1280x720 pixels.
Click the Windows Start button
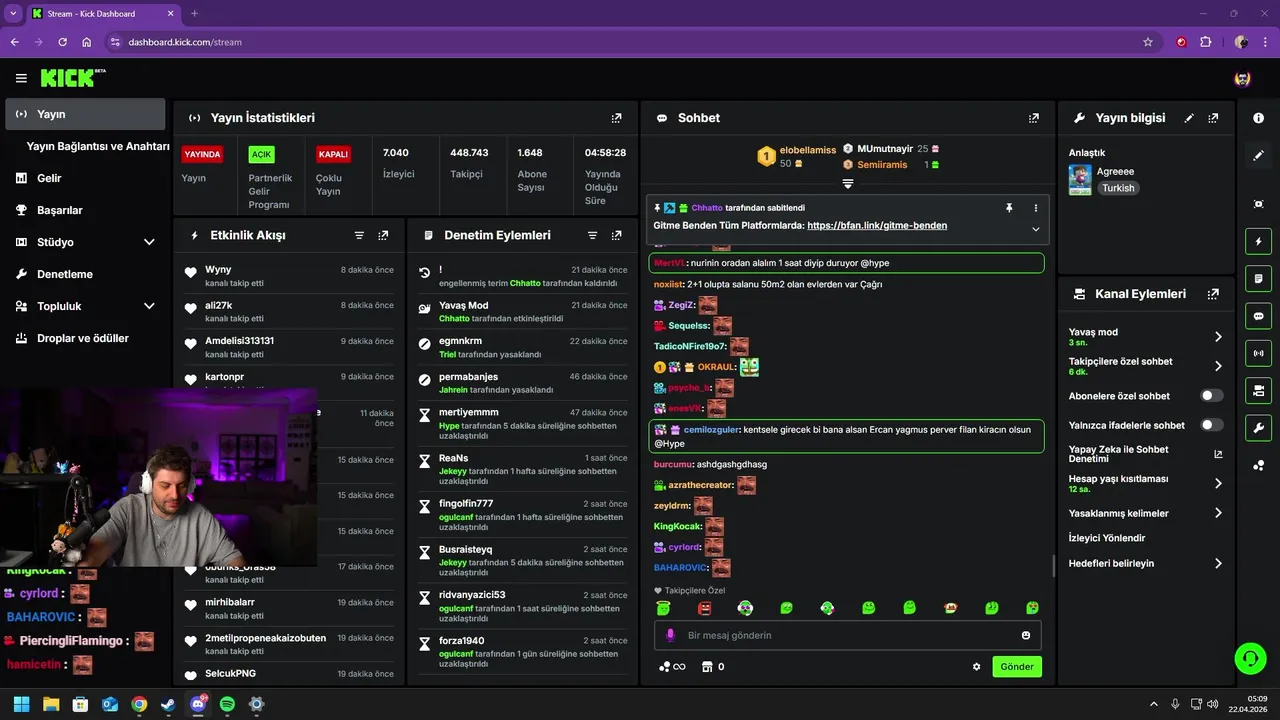coord(22,704)
